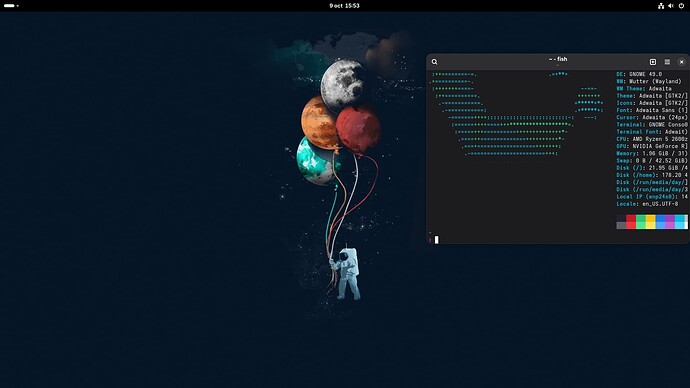The height and width of the screenshot is (388, 690).
Task: Click the "Disk (/): 21.95 GiB" line
Action: pyautogui.click(x=652, y=168)
